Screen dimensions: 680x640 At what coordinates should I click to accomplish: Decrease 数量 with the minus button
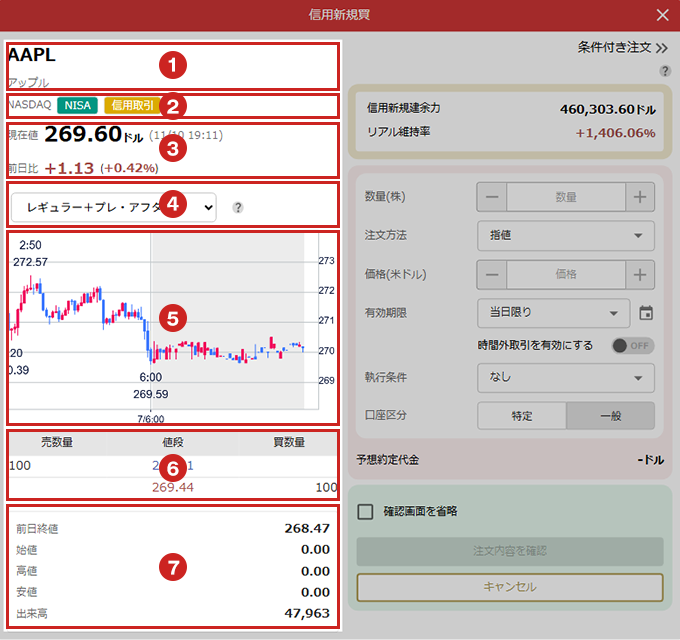click(492, 198)
